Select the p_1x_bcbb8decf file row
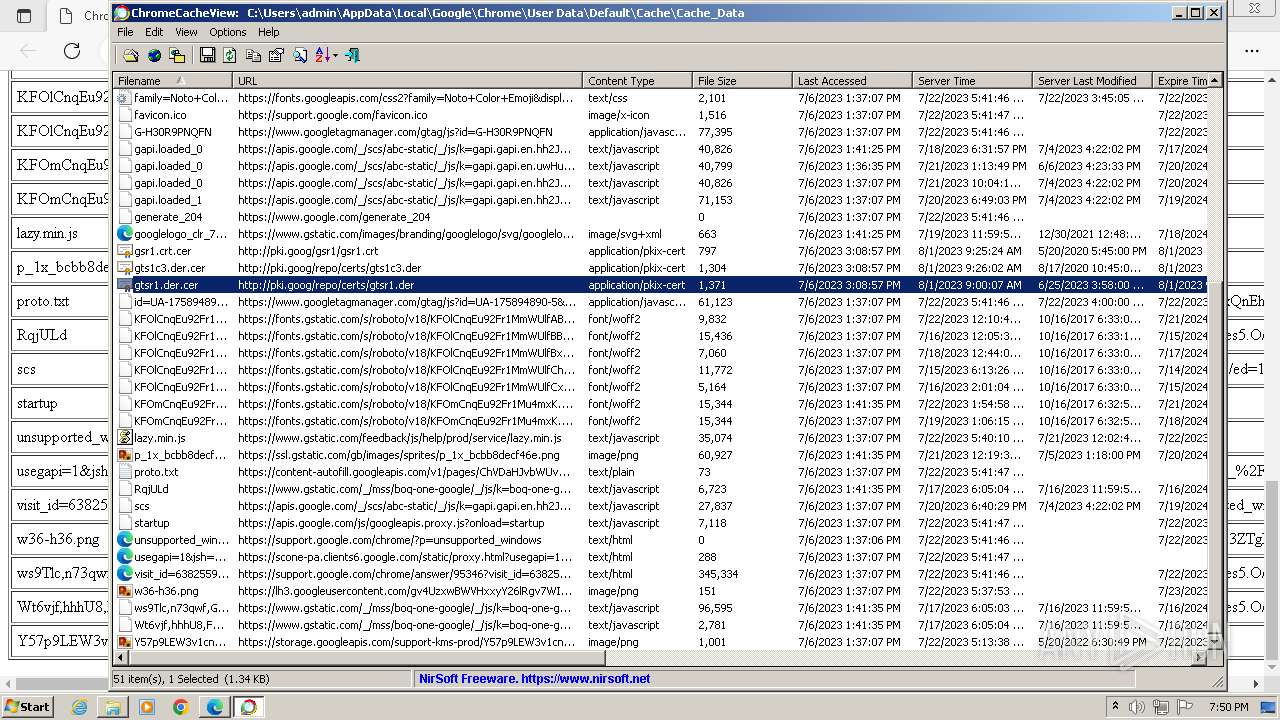This screenshot has height=720, width=1280. (x=660, y=455)
